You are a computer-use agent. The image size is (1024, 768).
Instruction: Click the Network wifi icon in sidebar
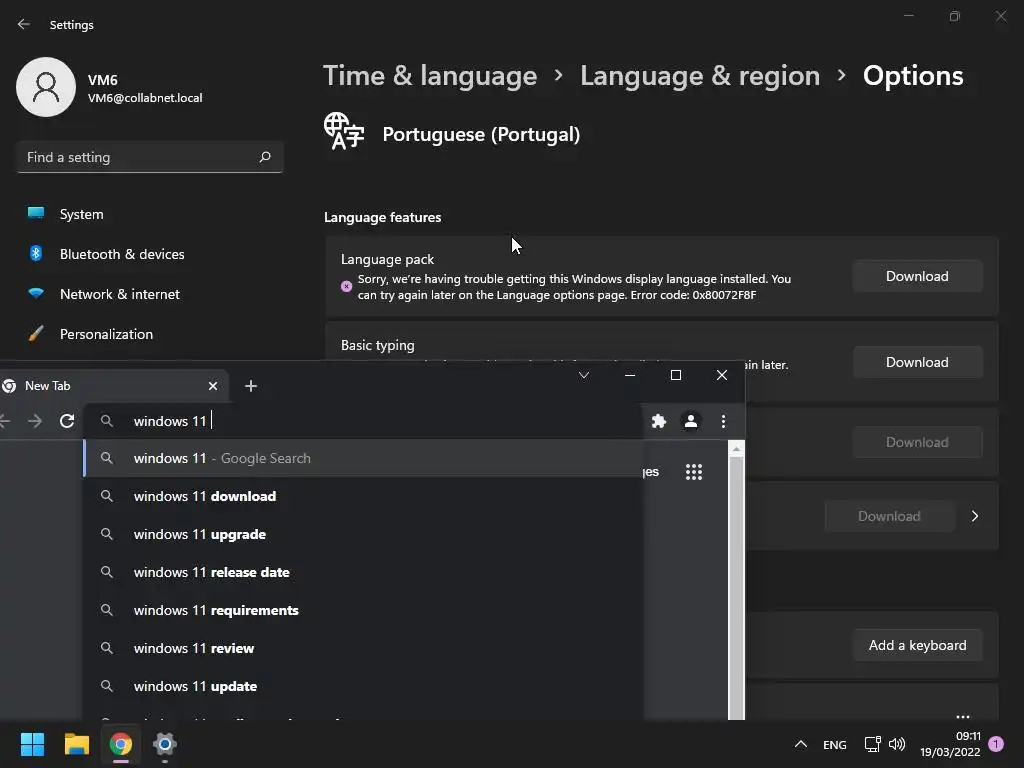[36, 293]
